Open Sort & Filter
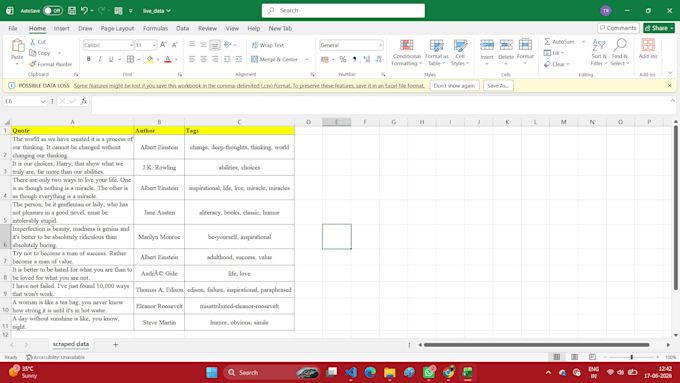The height and width of the screenshot is (383, 680). pyautogui.click(x=599, y=52)
